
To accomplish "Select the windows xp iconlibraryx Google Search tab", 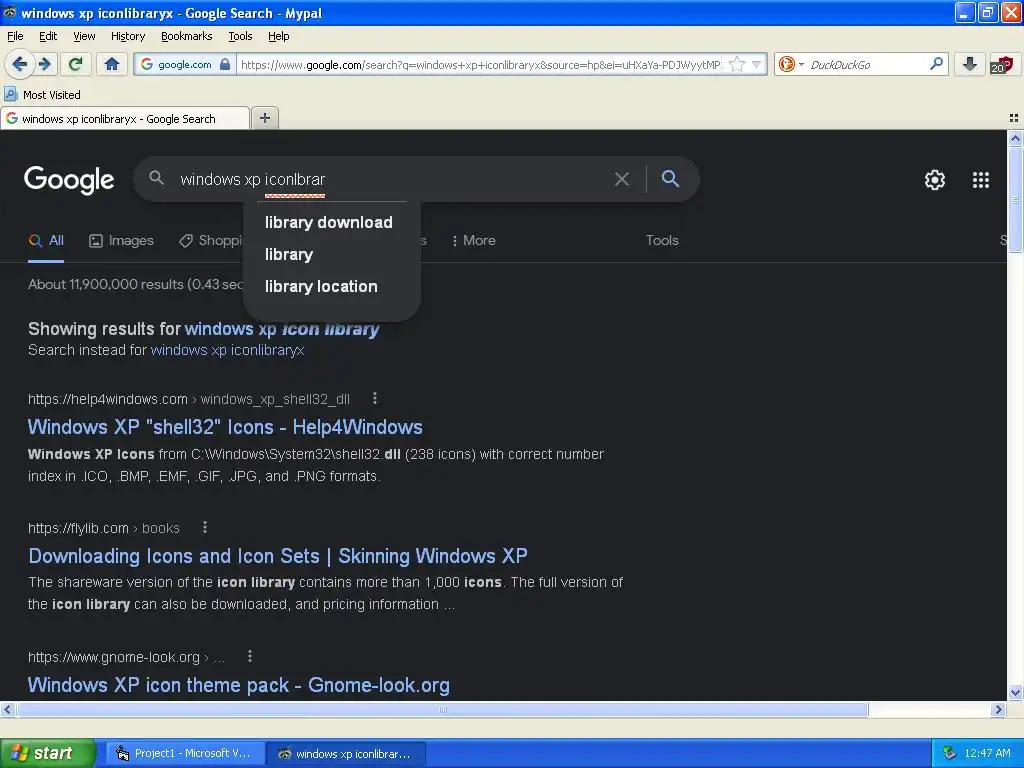I will pos(124,118).
